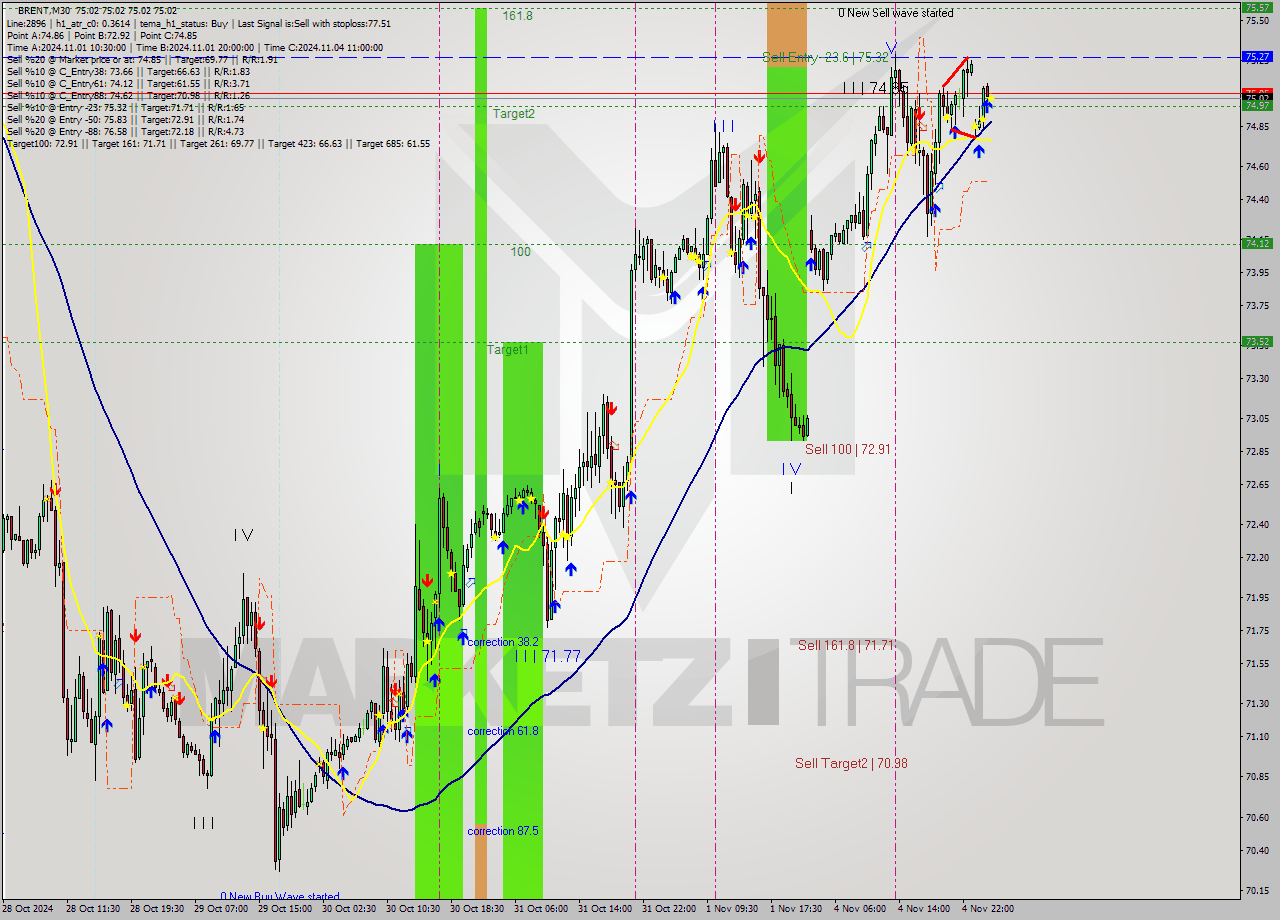1280x920 pixels.
Task: Click the '161.8' Fibonacci level label
Action: pyautogui.click(x=517, y=16)
